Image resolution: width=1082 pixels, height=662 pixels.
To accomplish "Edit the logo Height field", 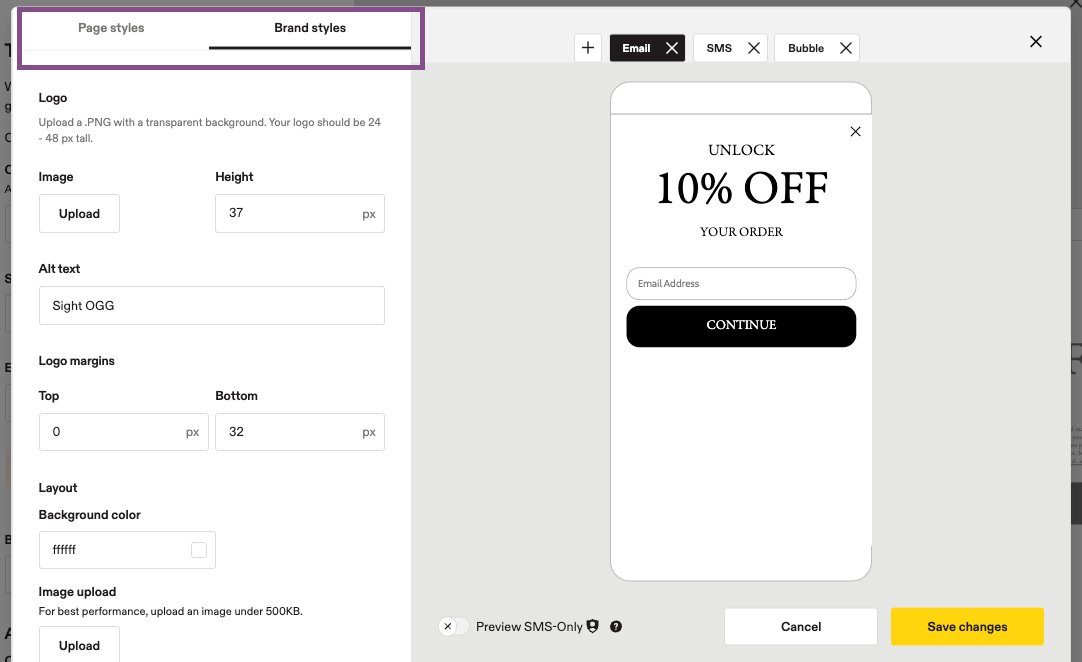I will tap(299, 213).
